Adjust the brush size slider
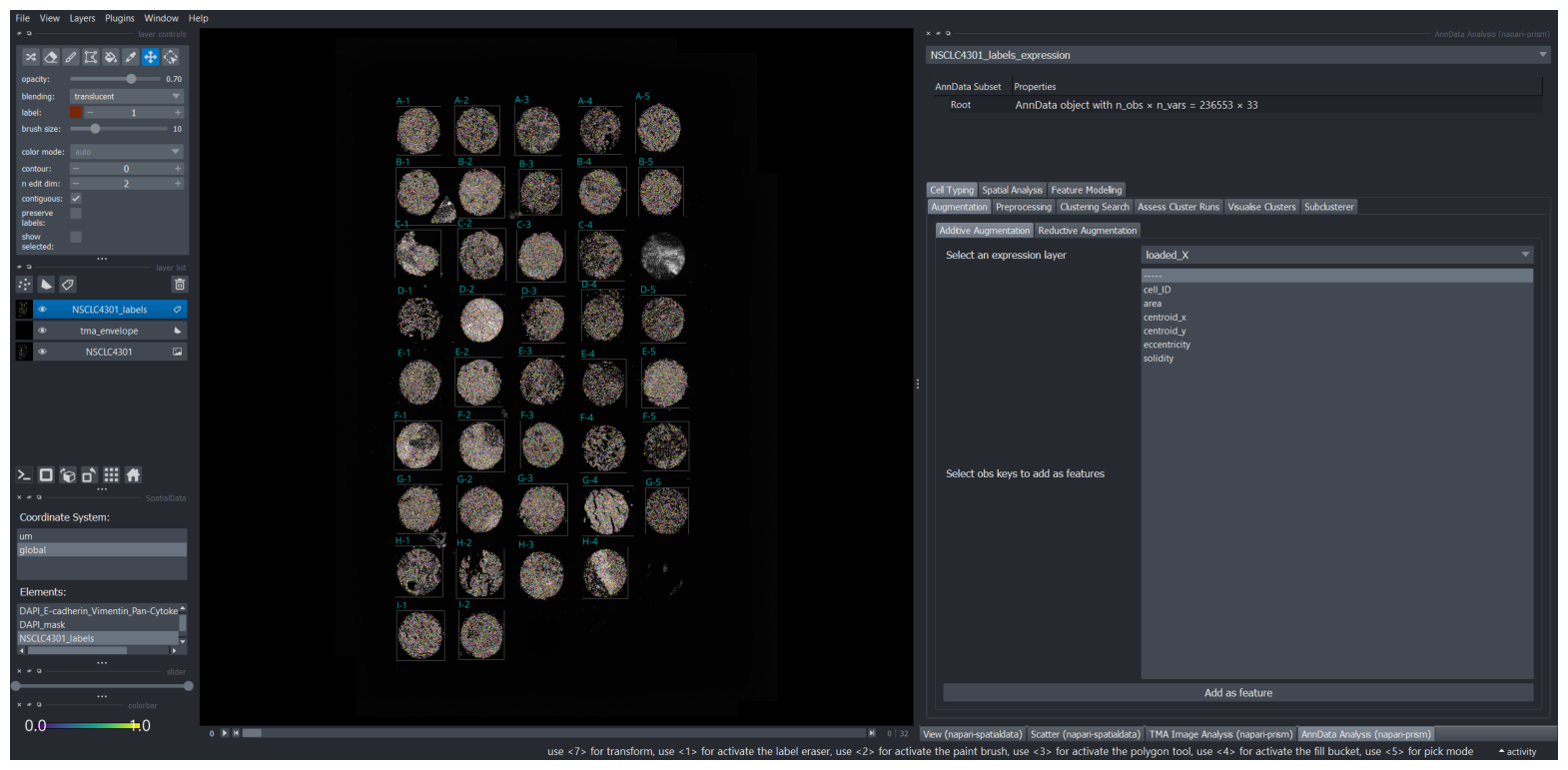The height and width of the screenshot is (770, 1568). click(118, 129)
